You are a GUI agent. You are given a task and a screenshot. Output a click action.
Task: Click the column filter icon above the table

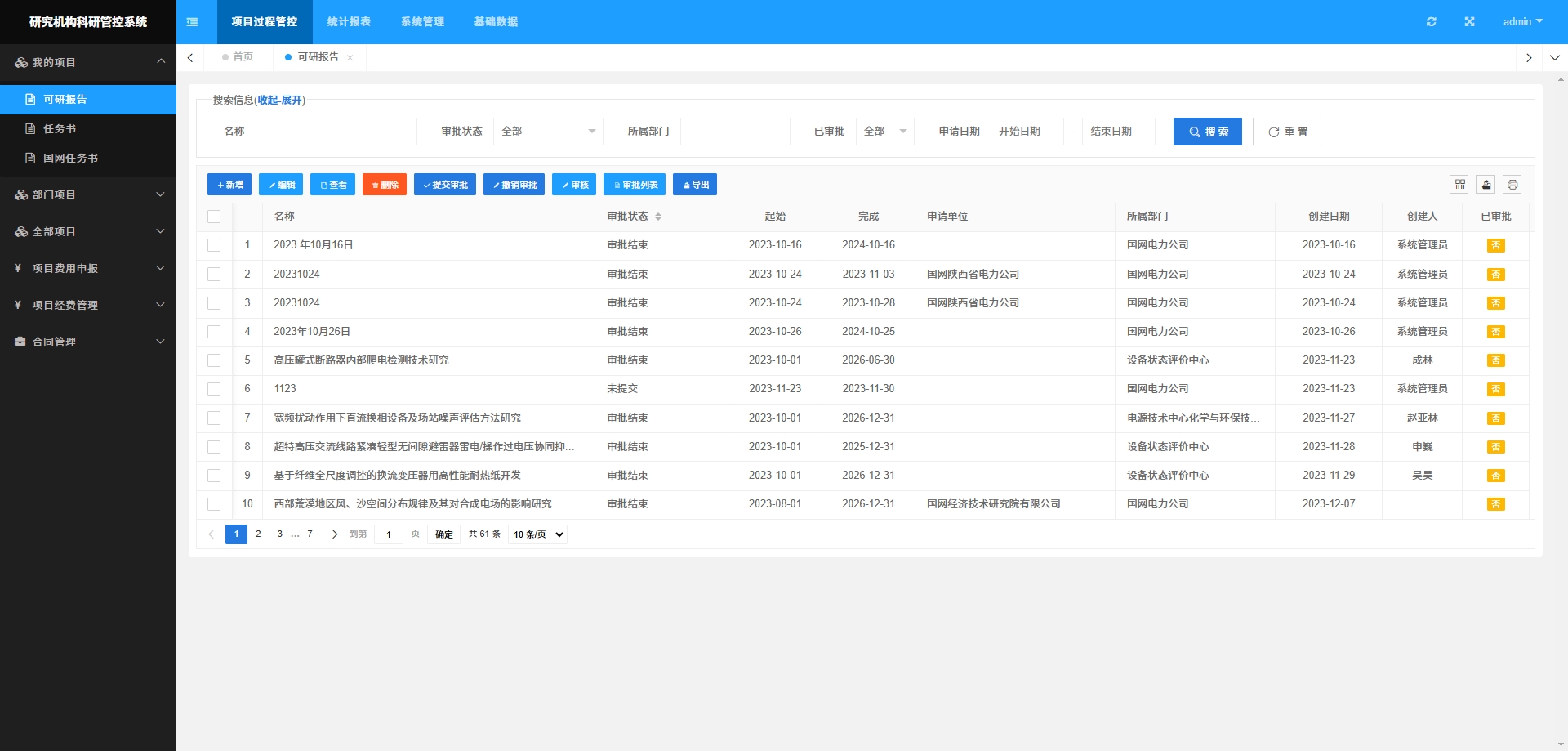click(x=1459, y=185)
